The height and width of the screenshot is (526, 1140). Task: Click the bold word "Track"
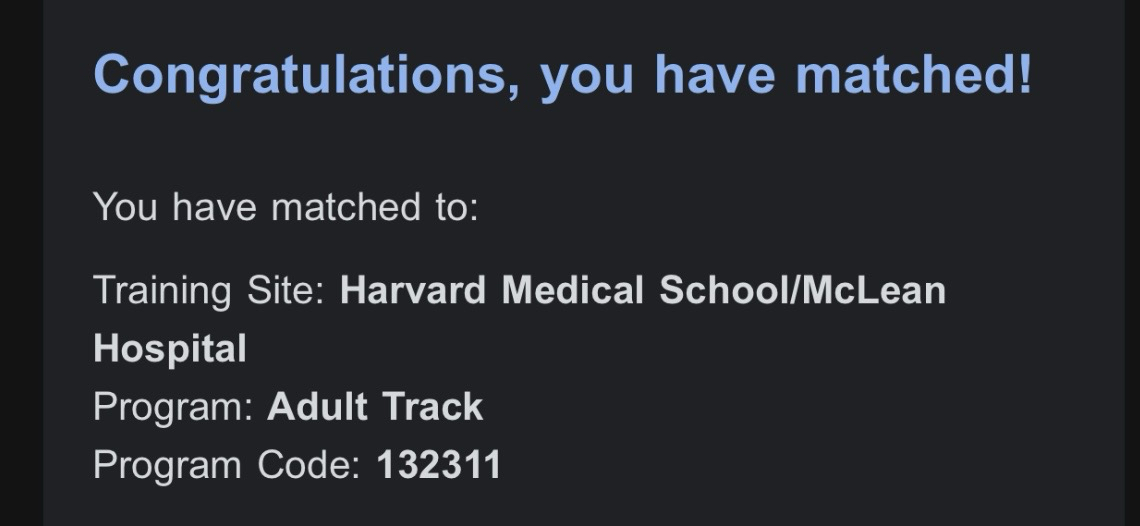pos(433,407)
